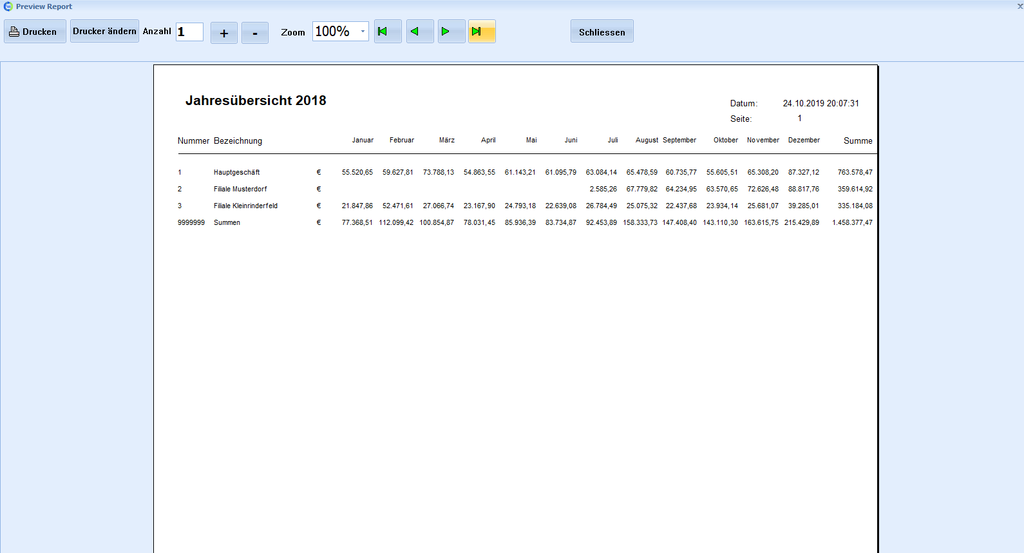Image resolution: width=1024 pixels, height=553 pixels.
Task: Click the Seite label
Action: [x=741, y=119]
